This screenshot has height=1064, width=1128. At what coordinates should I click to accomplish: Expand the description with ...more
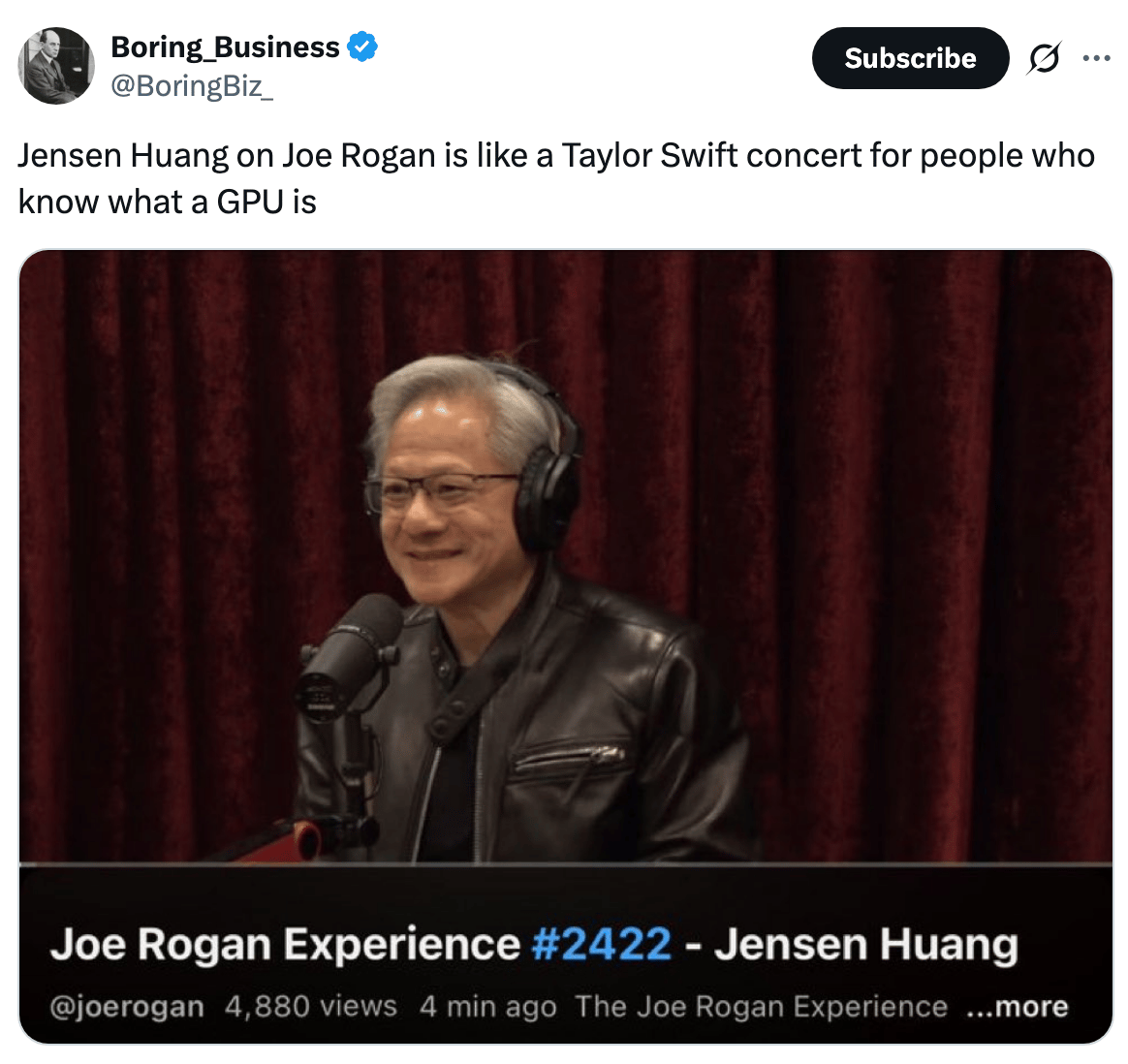(1018, 1007)
